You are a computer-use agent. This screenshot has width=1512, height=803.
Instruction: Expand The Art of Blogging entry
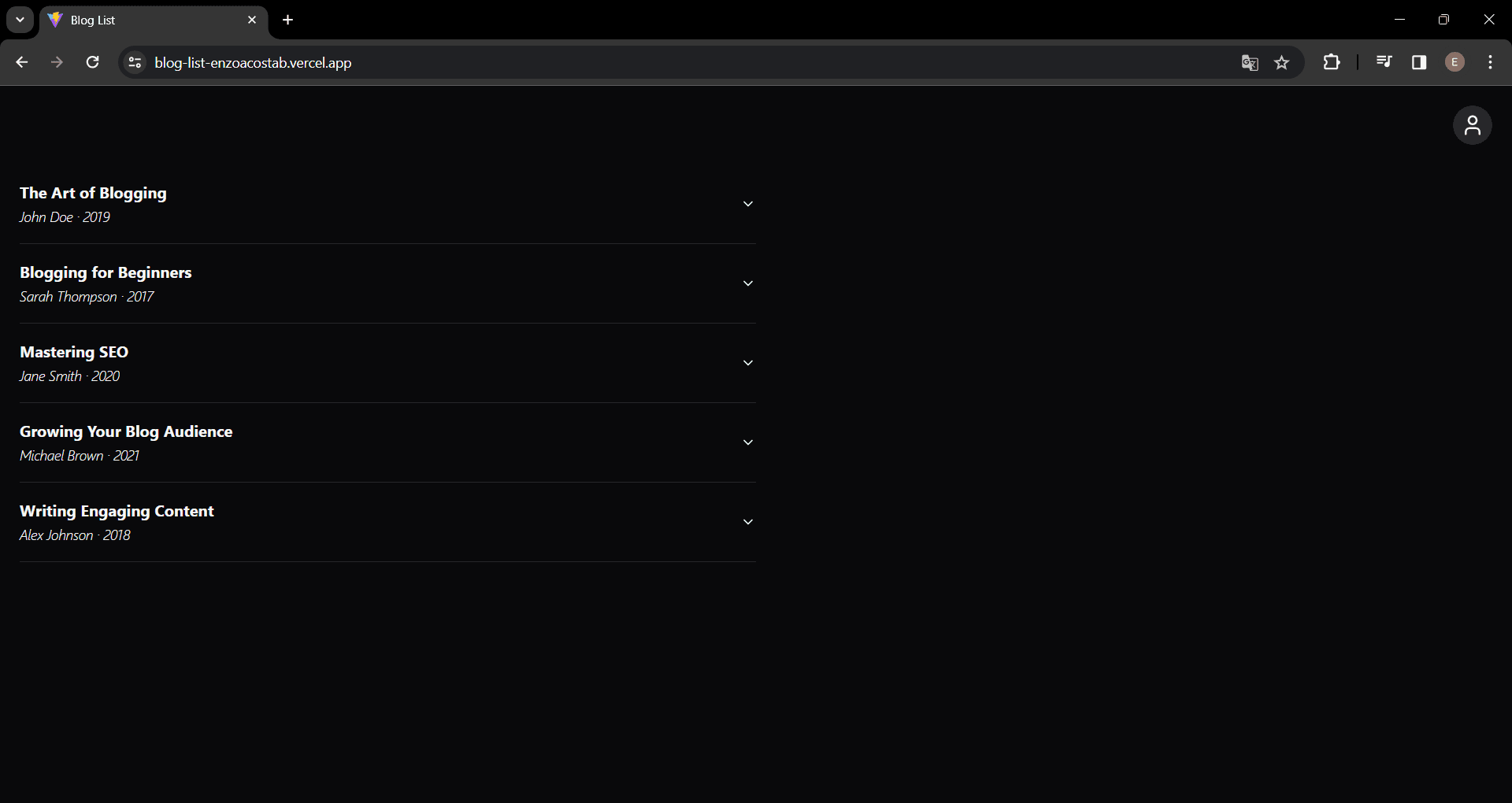point(748,204)
